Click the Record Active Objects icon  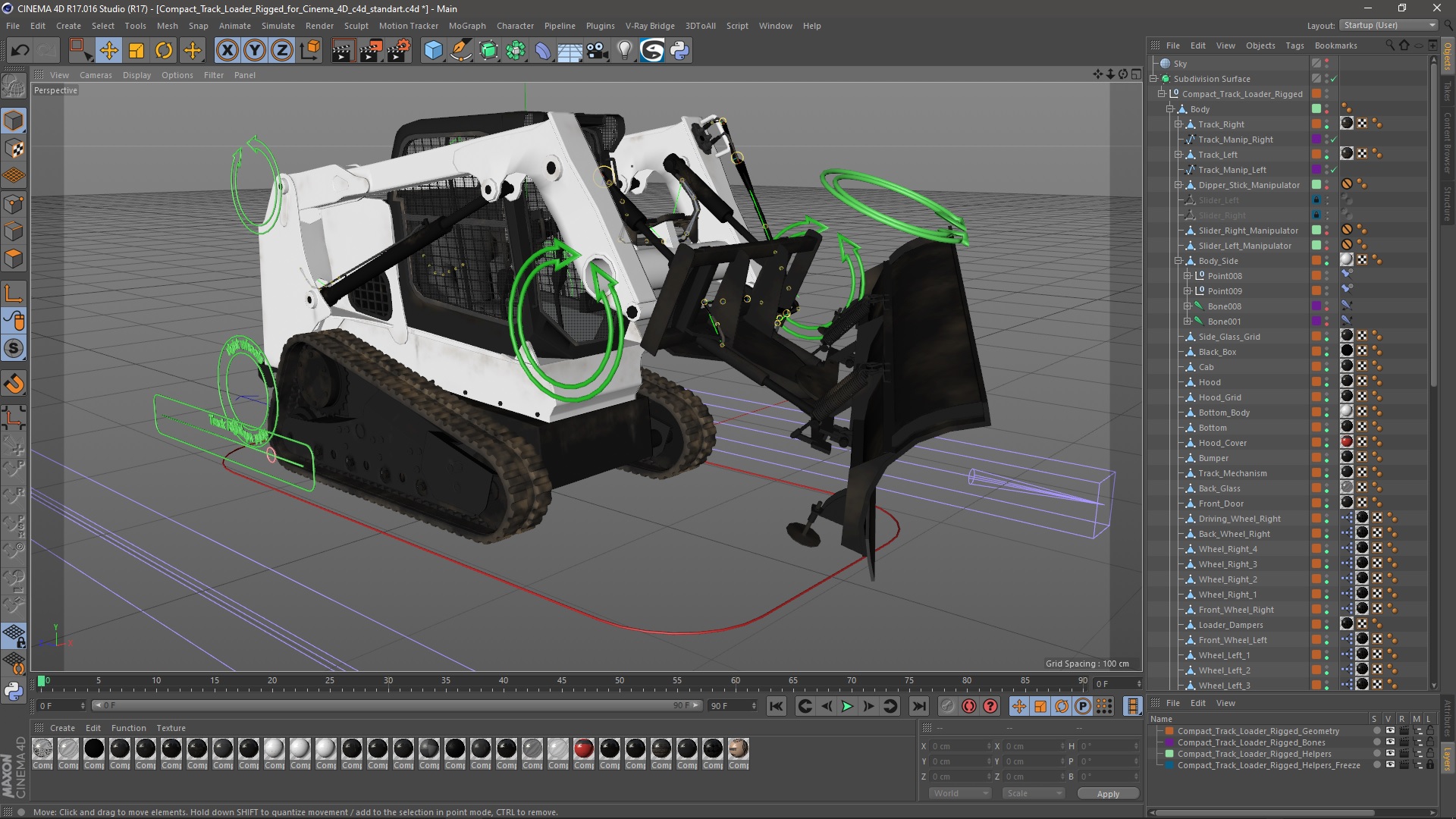coord(948,706)
